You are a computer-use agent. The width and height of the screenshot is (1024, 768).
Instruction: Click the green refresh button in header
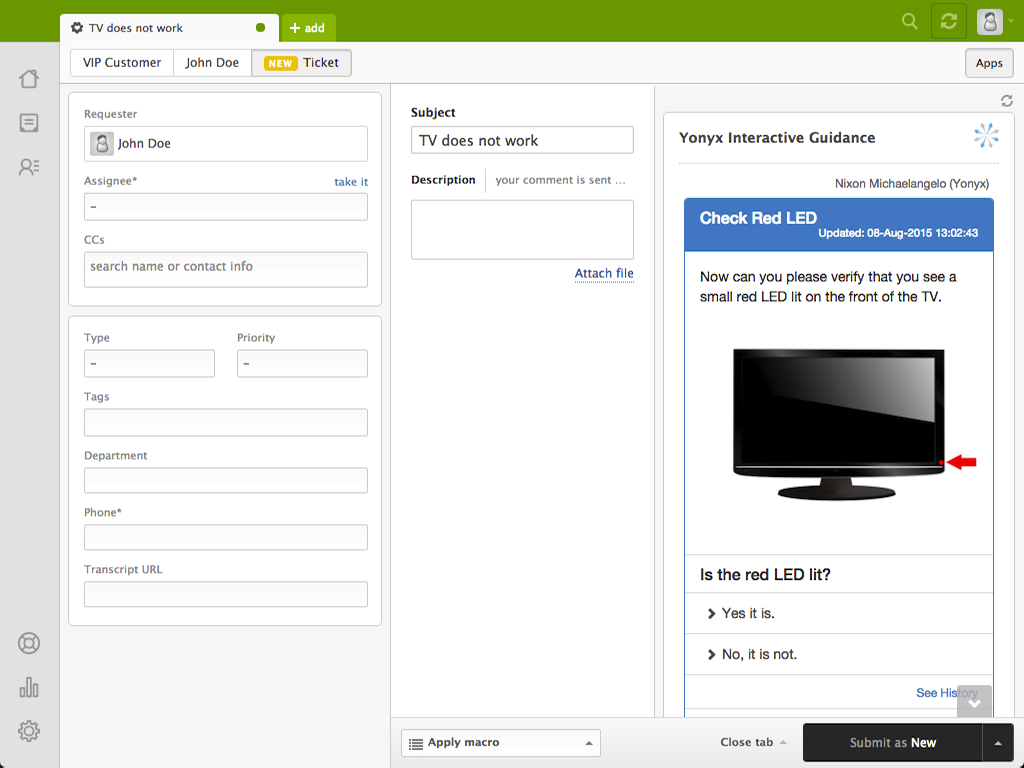(x=948, y=21)
